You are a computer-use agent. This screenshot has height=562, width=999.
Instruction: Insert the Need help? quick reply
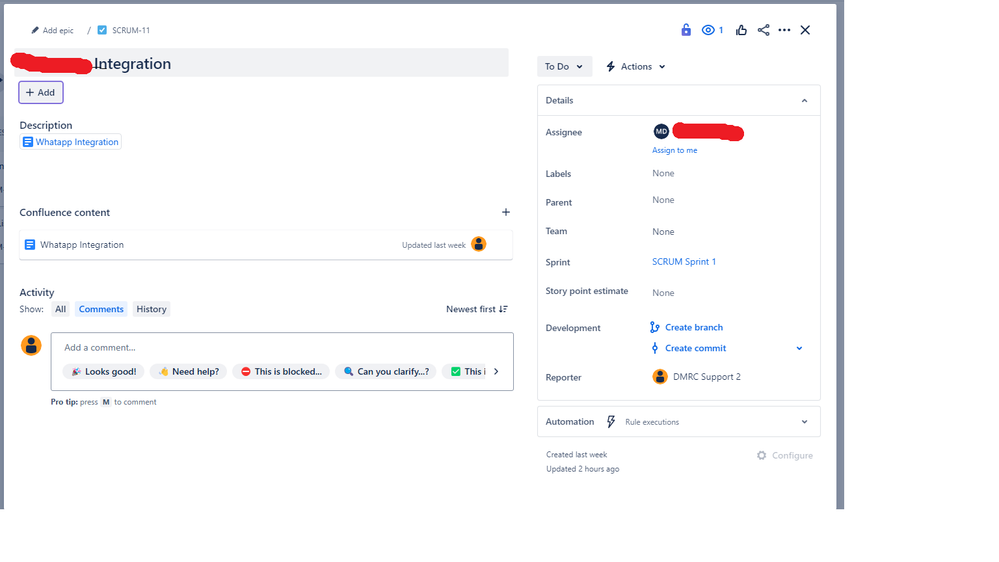click(189, 371)
